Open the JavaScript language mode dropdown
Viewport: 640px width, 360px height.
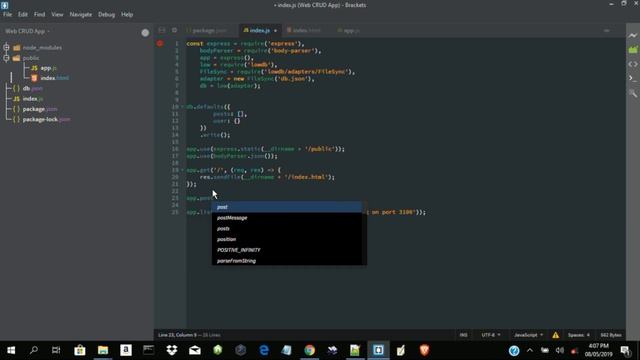pos(529,335)
